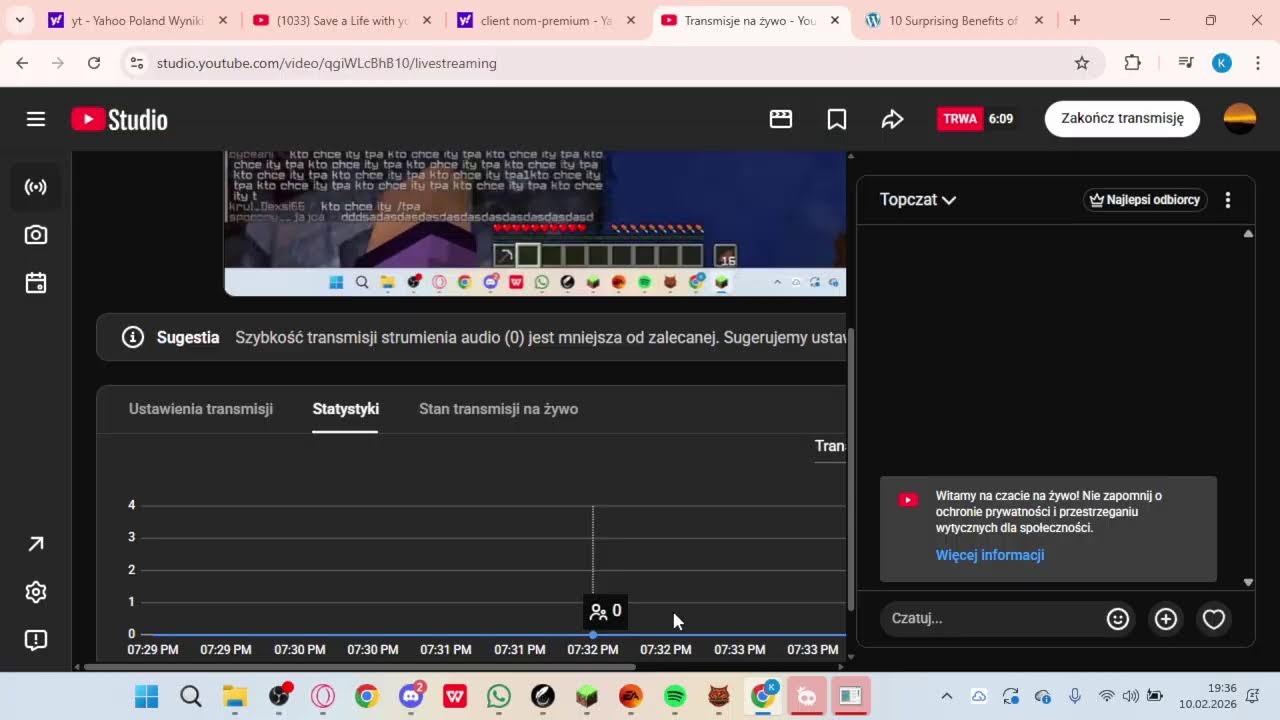
Task: Switch to the client nom-premium browser tab
Action: pos(546,20)
